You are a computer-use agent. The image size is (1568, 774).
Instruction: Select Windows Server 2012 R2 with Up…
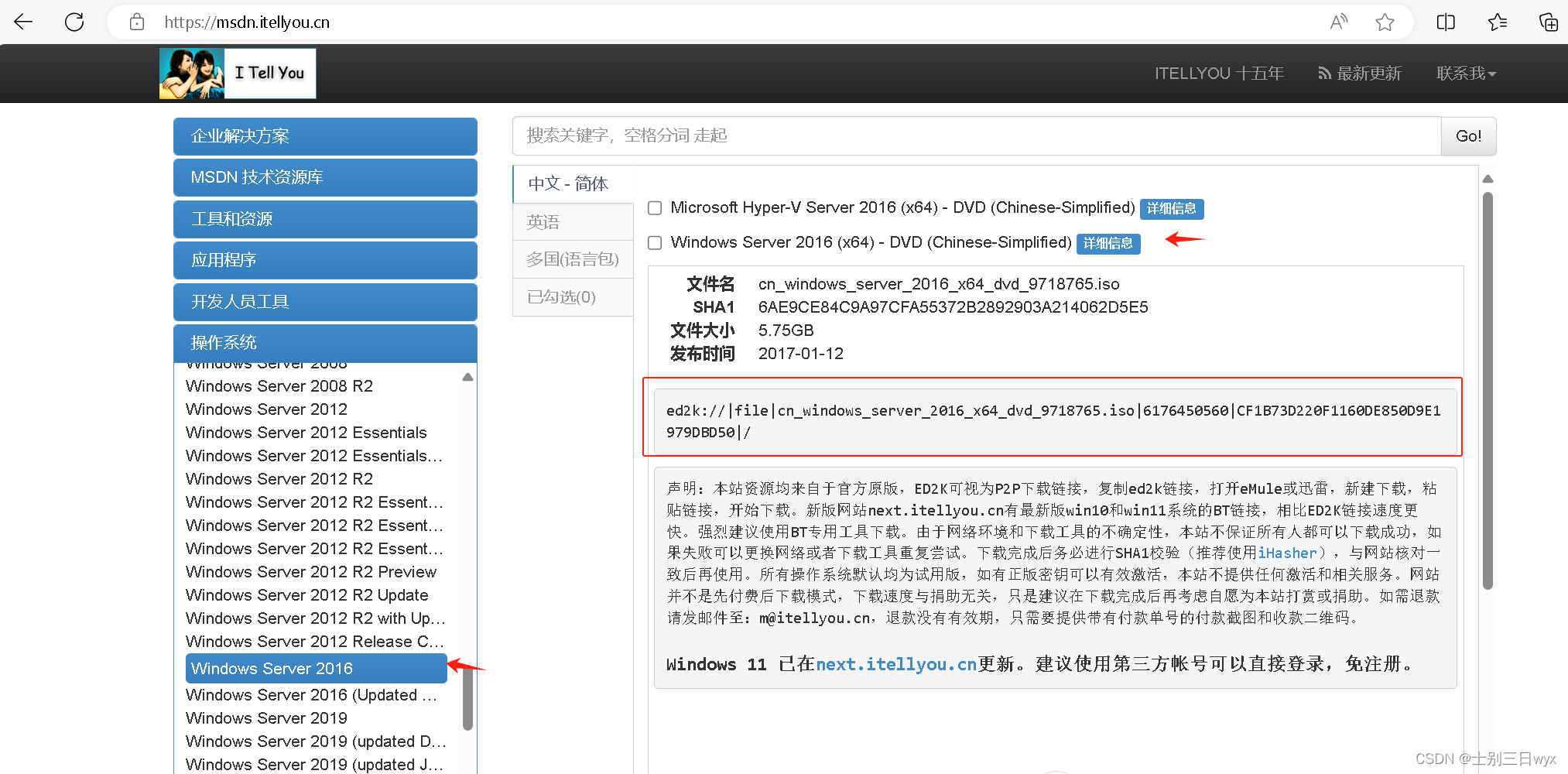[316, 618]
